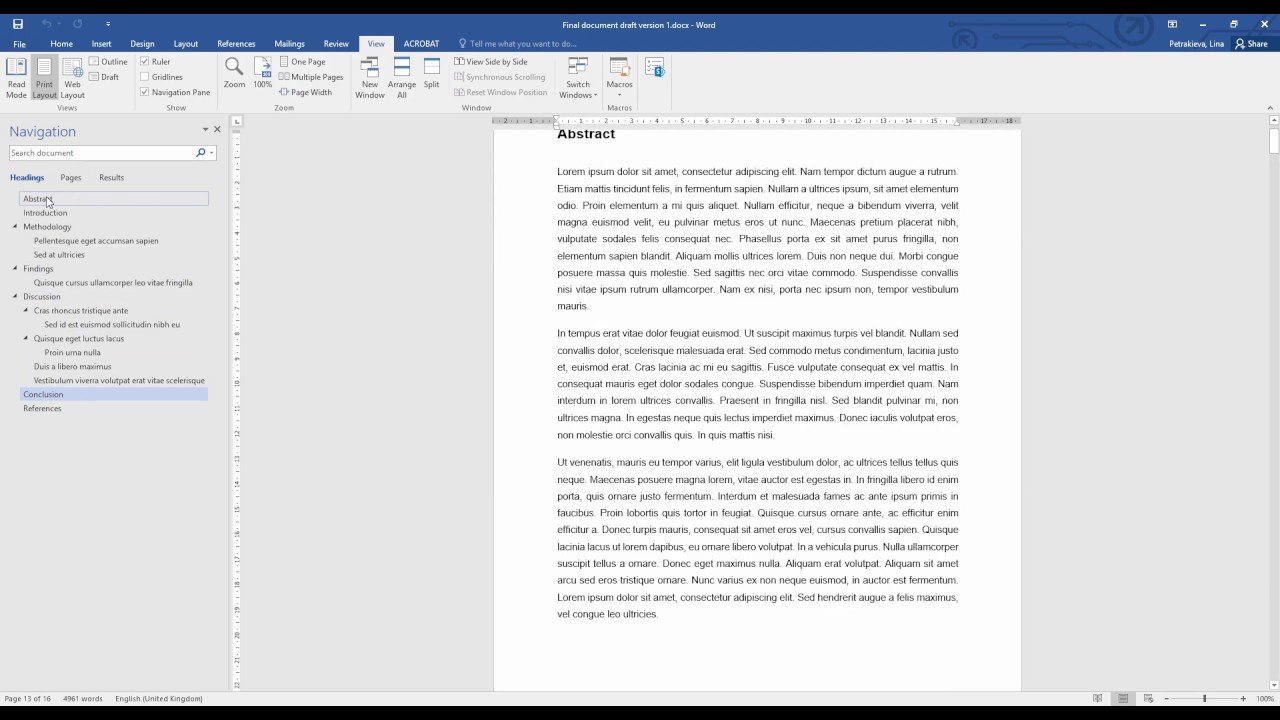Click the search magnifier in Navigation pane
1280x720 pixels.
point(200,153)
